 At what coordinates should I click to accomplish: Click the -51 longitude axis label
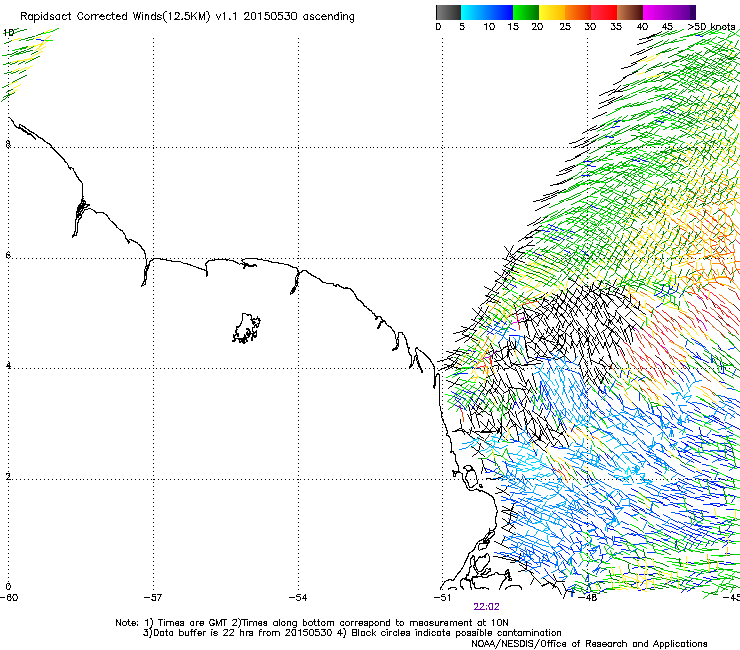click(x=442, y=598)
